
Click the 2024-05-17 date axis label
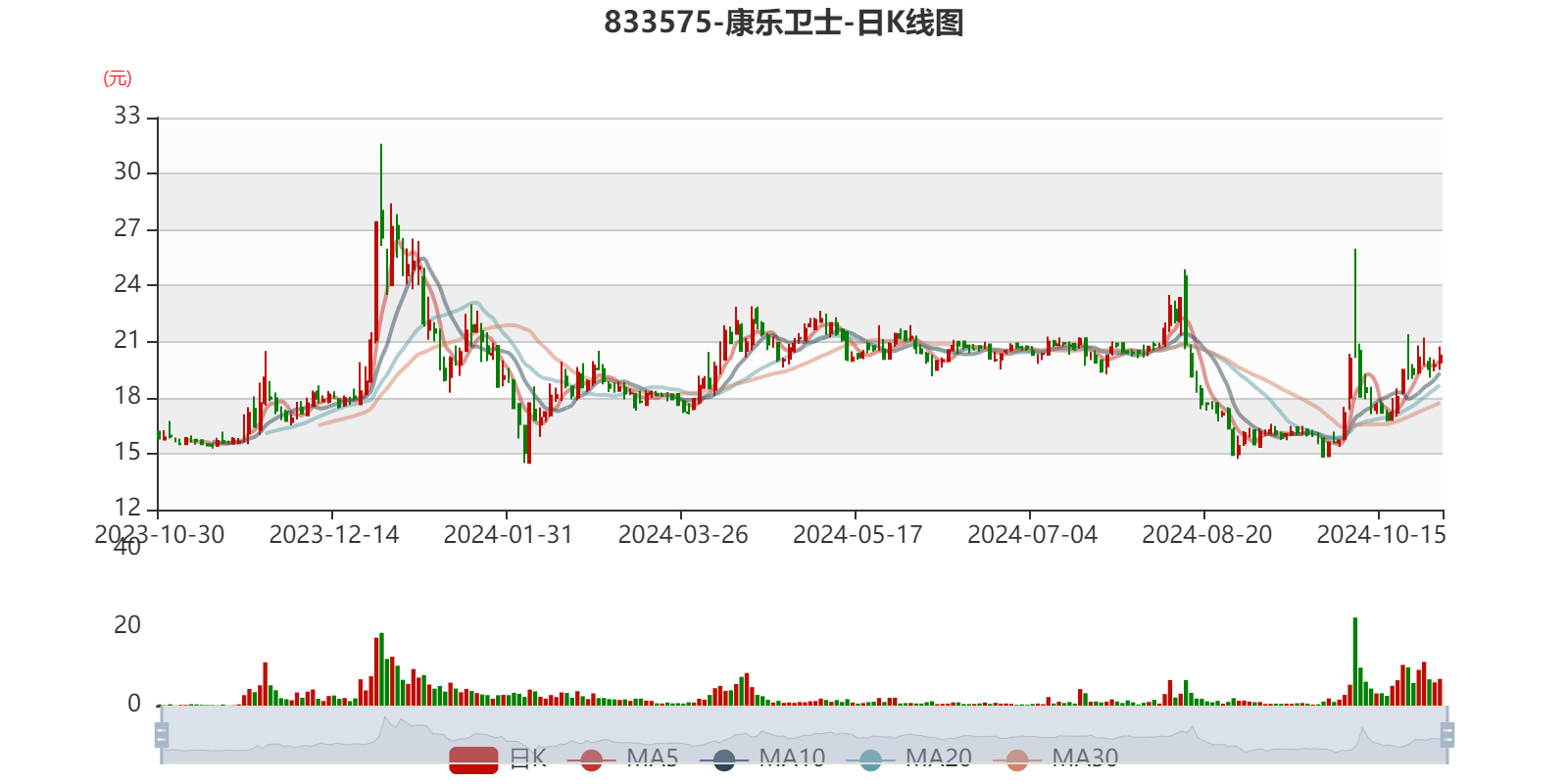pos(857,535)
